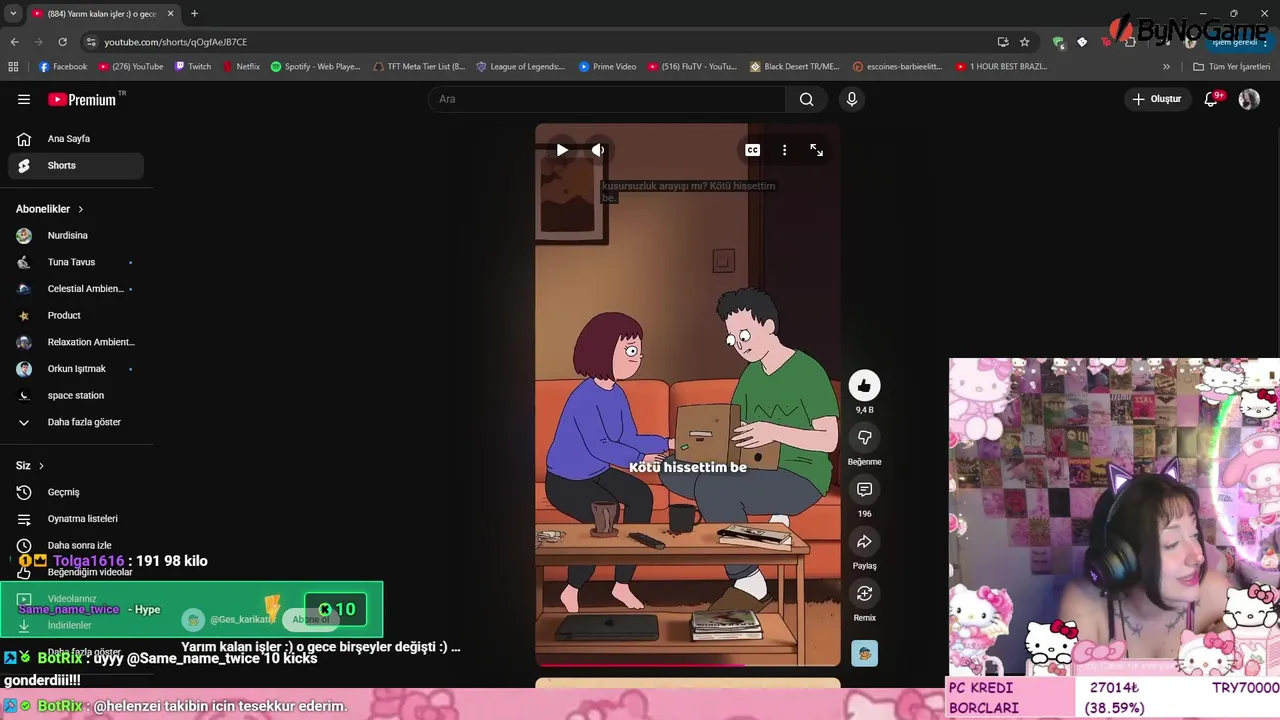Viewport: 1280px width, 720px height.
Task: Click the Oluştur create button
Action: pyautogui.click(x=1156, y=99)
